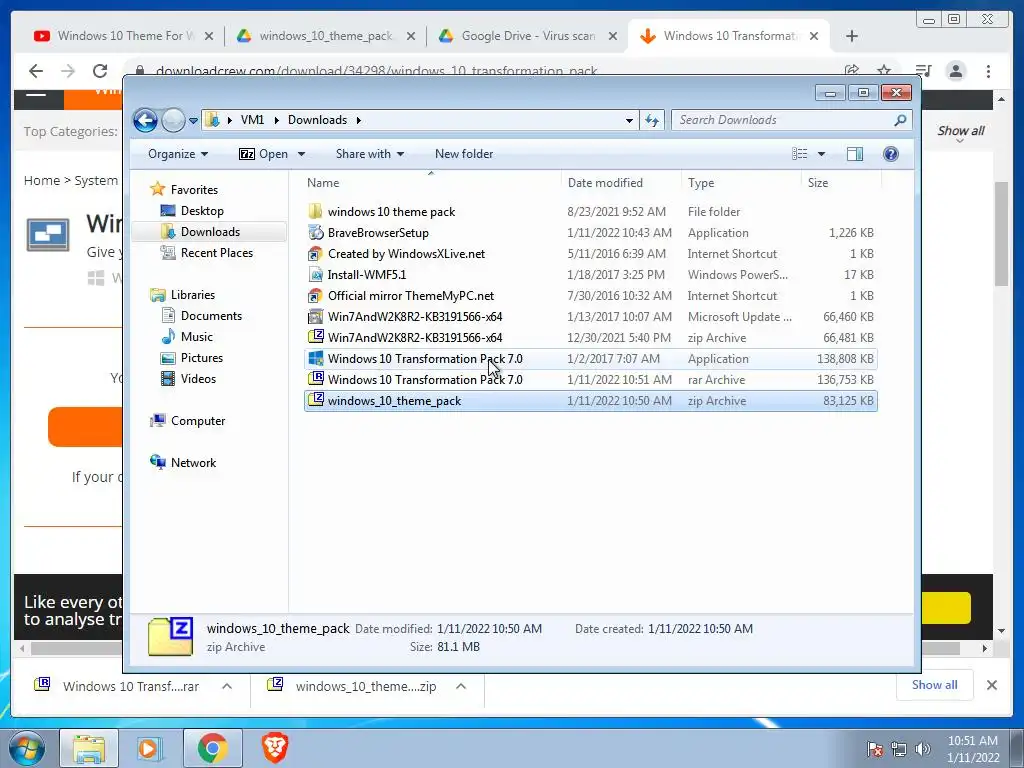Close the Chrome downloads bar
Screen dimensions: 1024x768
pos(991,685)
